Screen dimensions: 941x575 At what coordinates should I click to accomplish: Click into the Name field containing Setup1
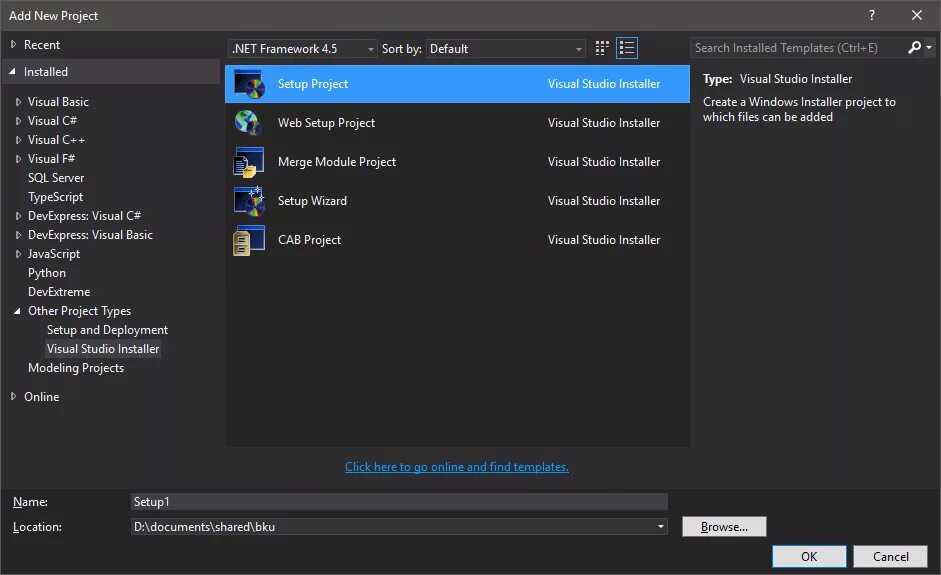click(x=399, y=502)
